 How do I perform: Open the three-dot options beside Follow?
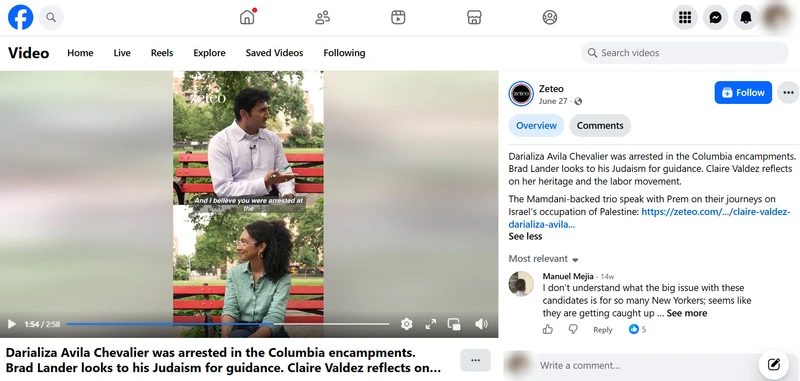tap(788, 92)
